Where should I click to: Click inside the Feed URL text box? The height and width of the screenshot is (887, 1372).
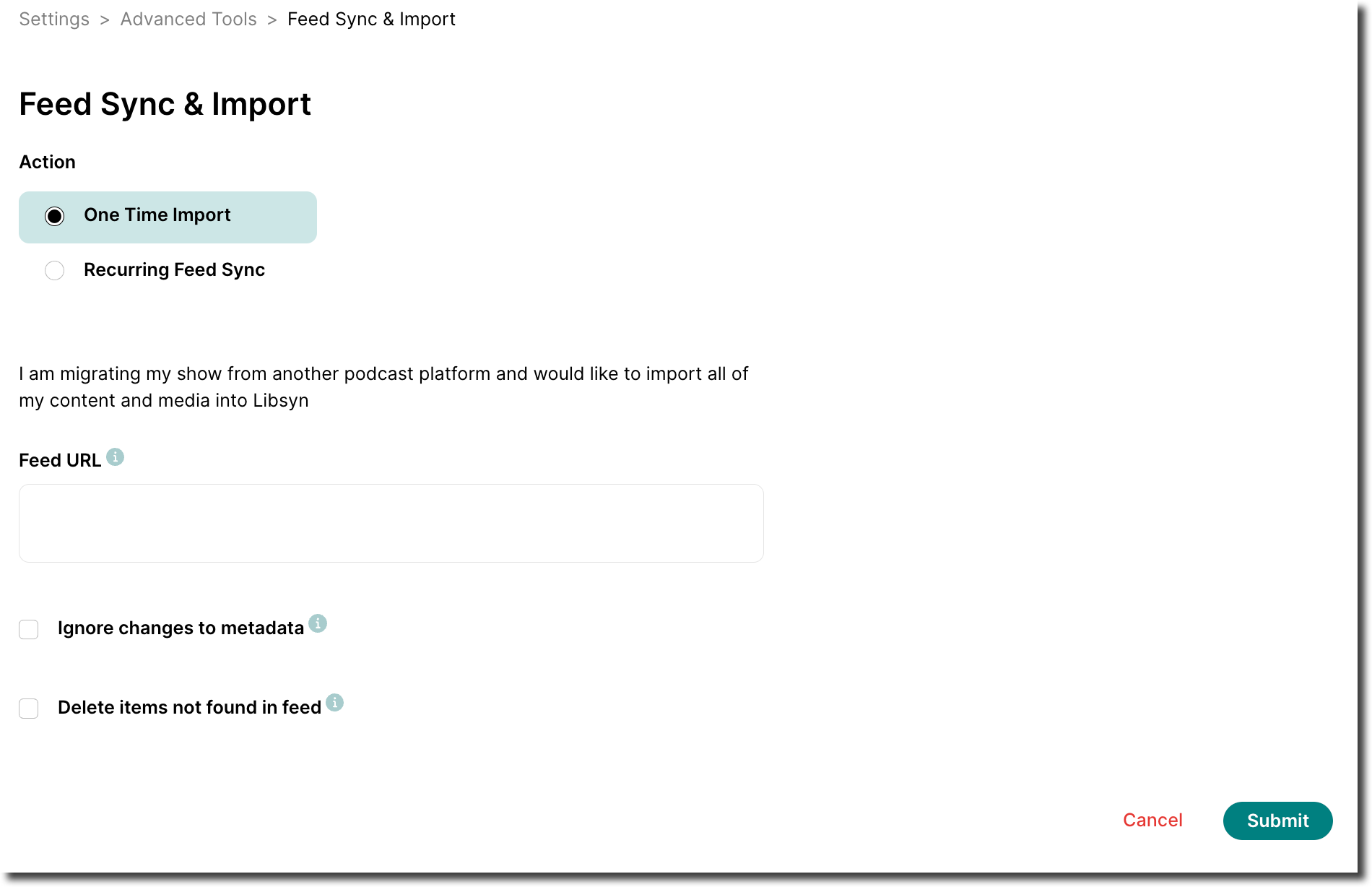tap(390, 523)
